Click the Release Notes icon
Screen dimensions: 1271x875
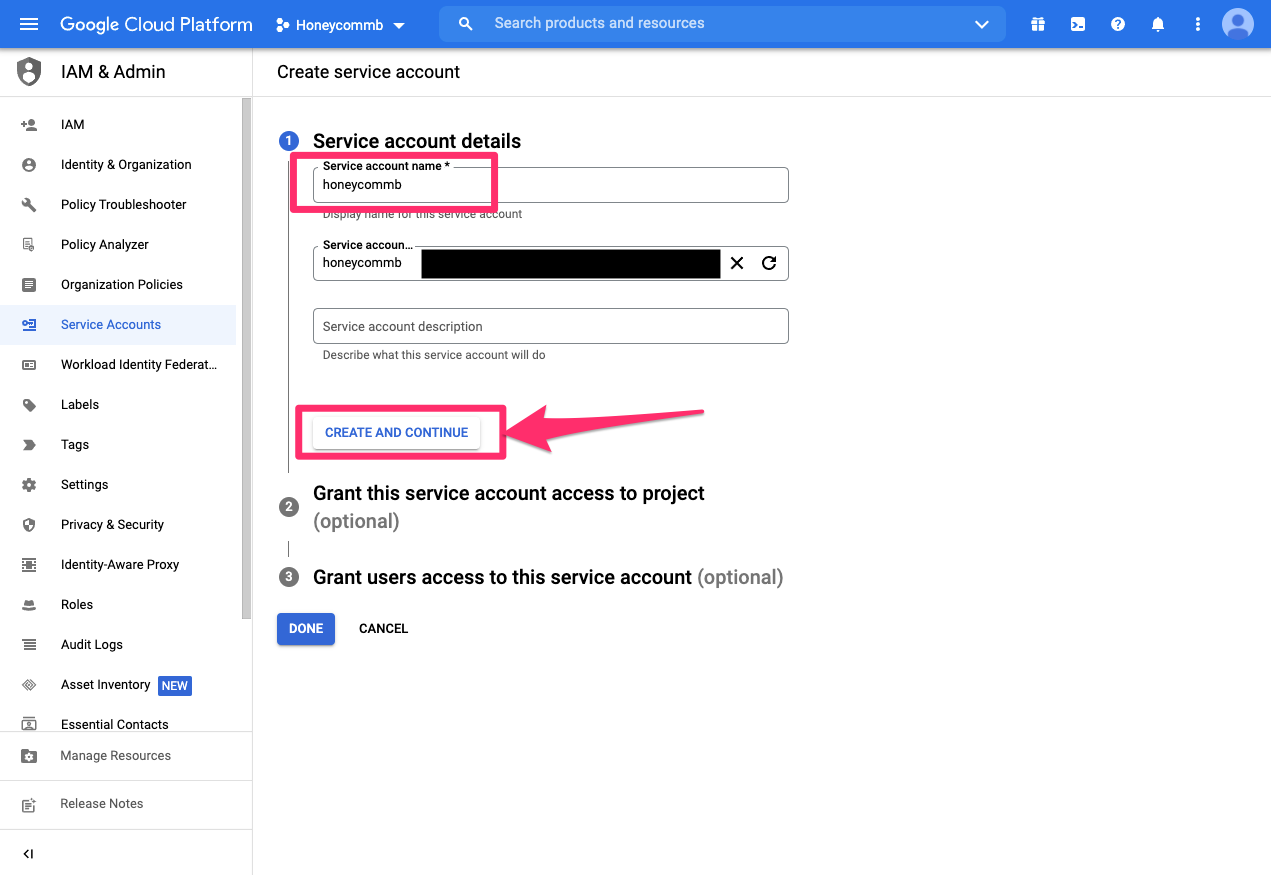click(x=29, y=804)
